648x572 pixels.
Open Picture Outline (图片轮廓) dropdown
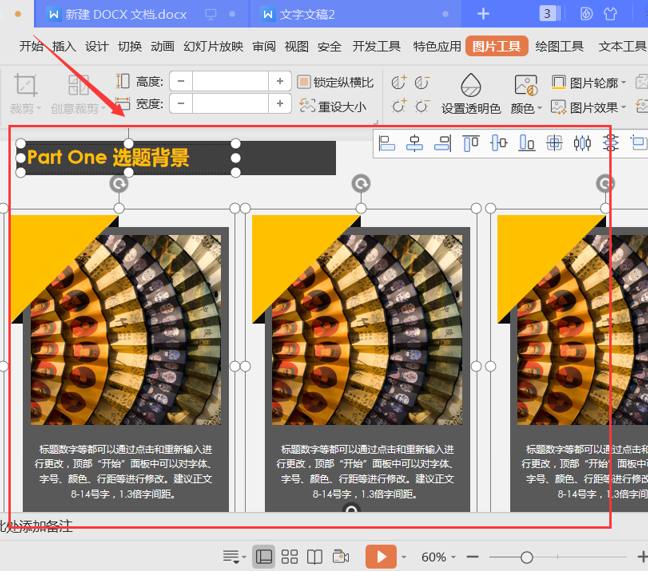(589, 83)
